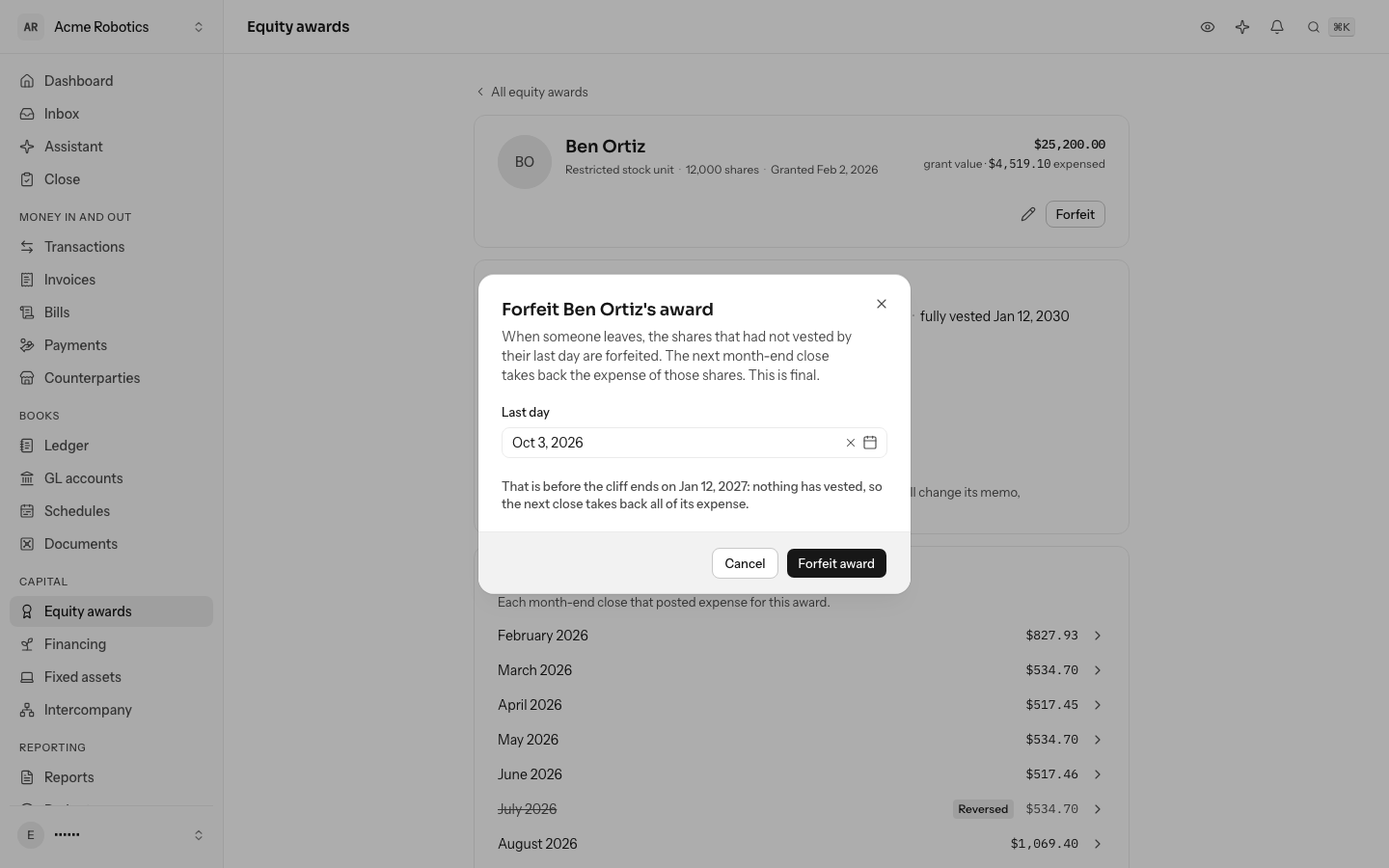The width and height of the screenshot is (1389, 868).
Task: Open Counterparties in sidebar
Action: coord(112,378)
